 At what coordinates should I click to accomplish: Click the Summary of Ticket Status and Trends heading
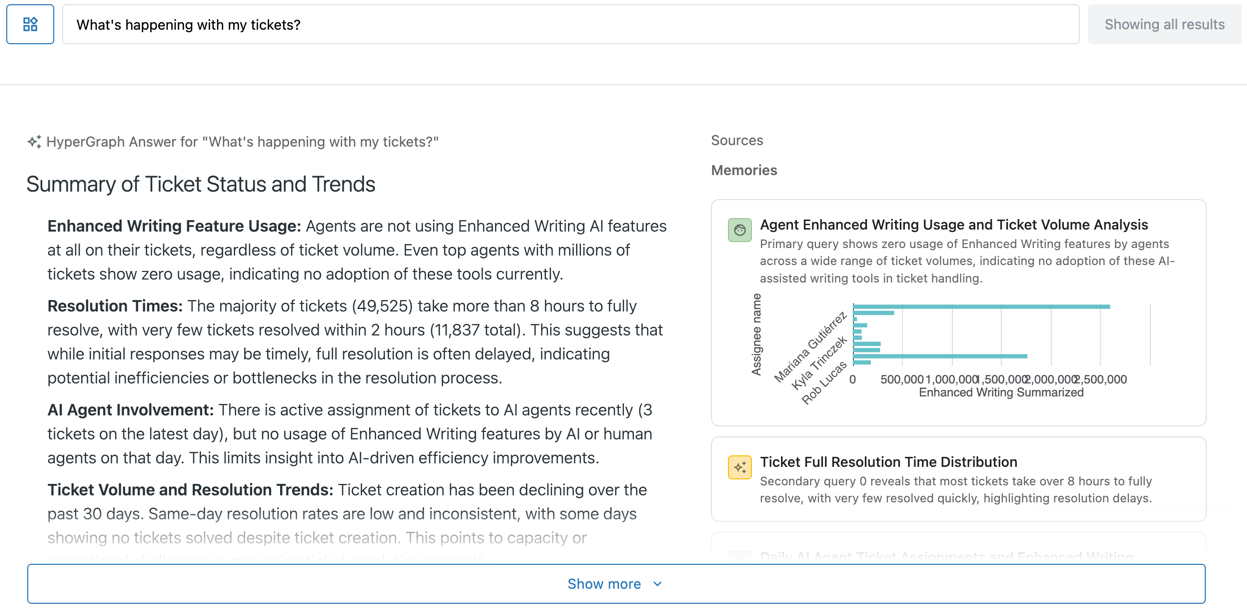[x=200, y=184]
